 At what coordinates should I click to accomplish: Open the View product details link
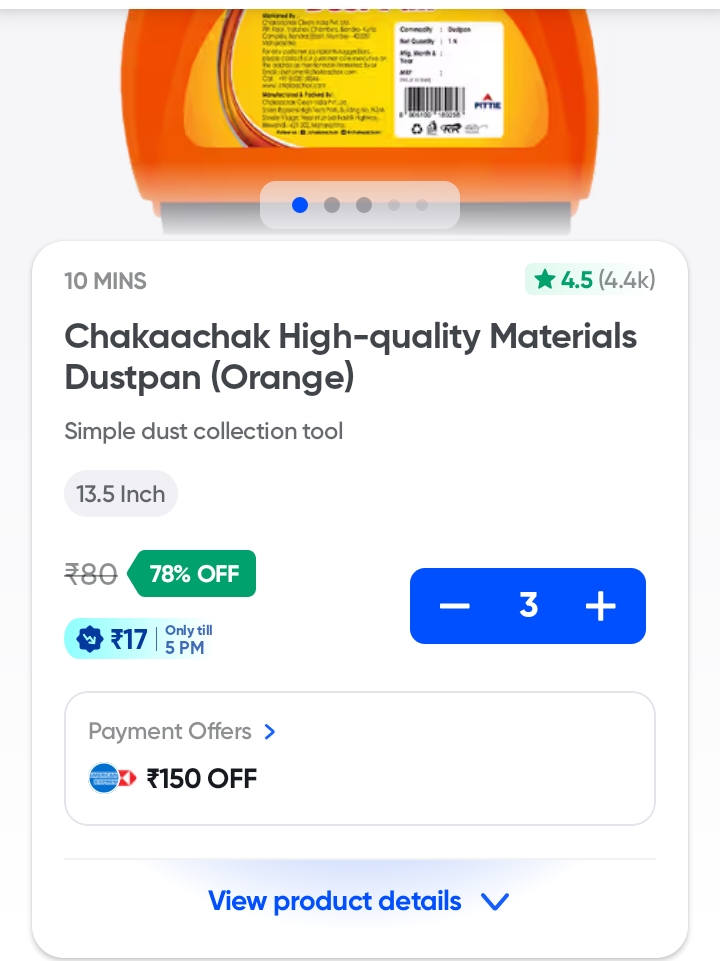point(335,901)
